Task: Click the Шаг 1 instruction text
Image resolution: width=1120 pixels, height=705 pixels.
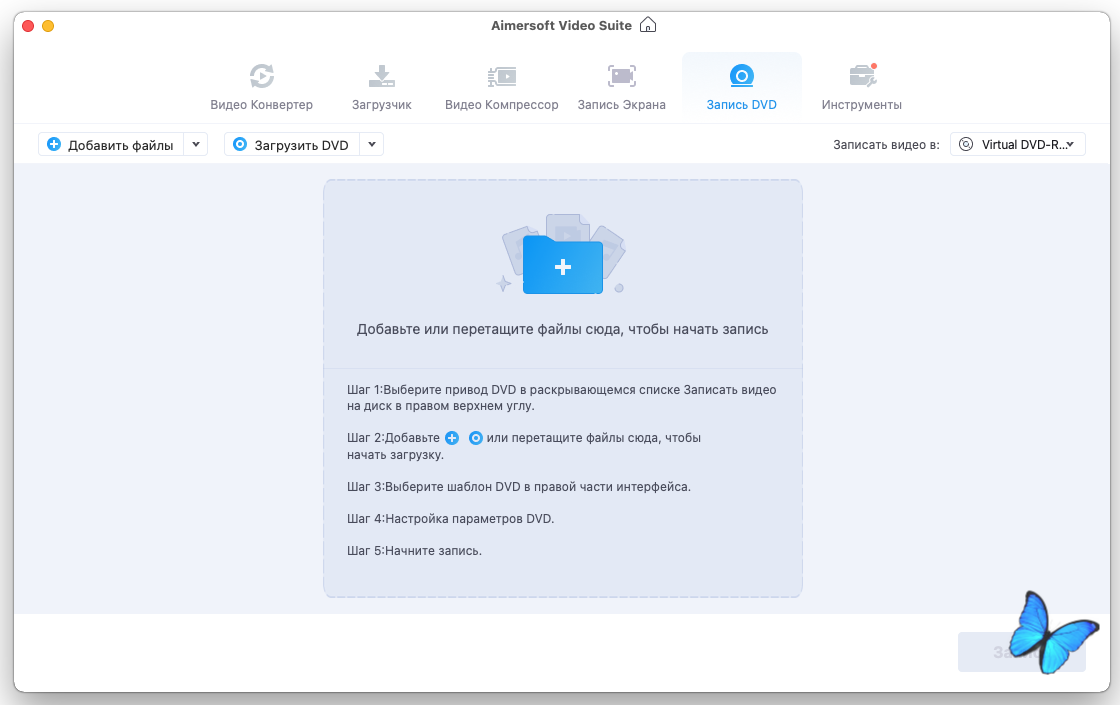Action: click(561, 398)
